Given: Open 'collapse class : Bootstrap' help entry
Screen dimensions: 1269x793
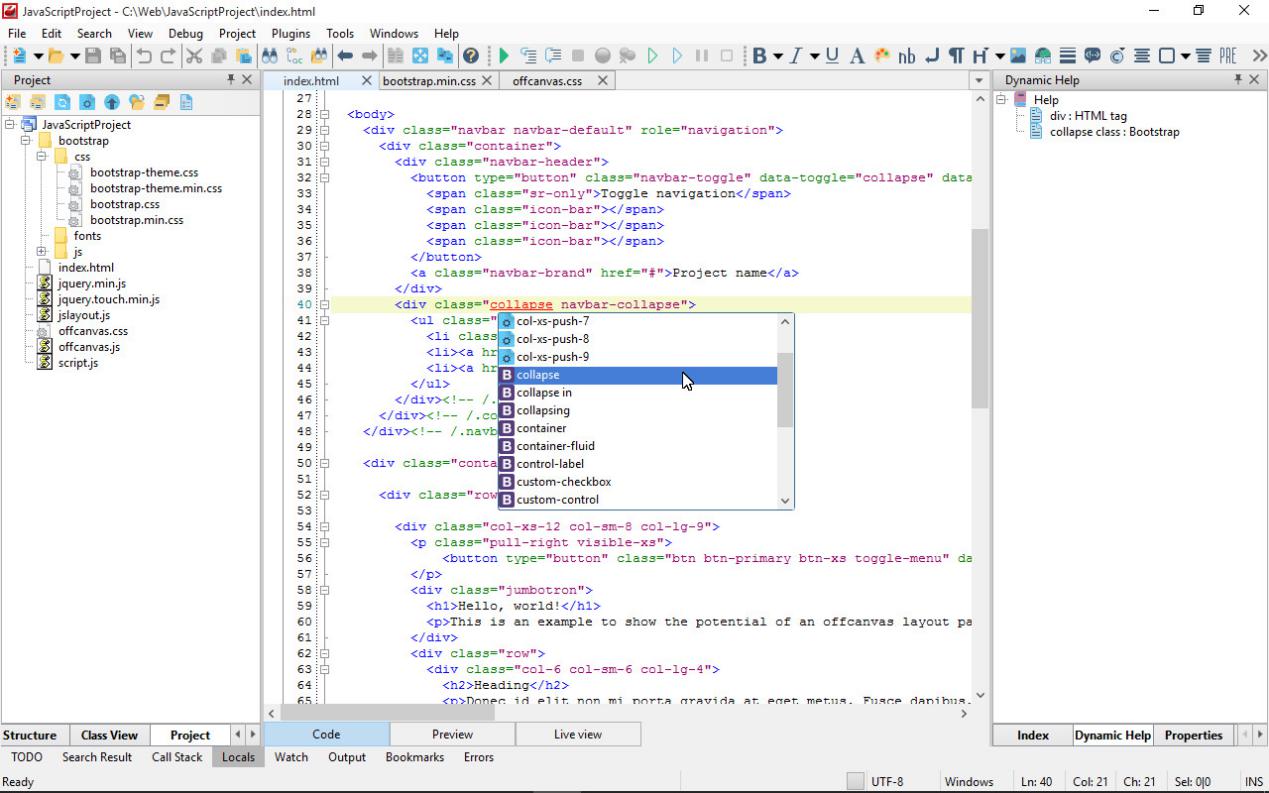Looking at the screenshot, I should (1114, 132).
